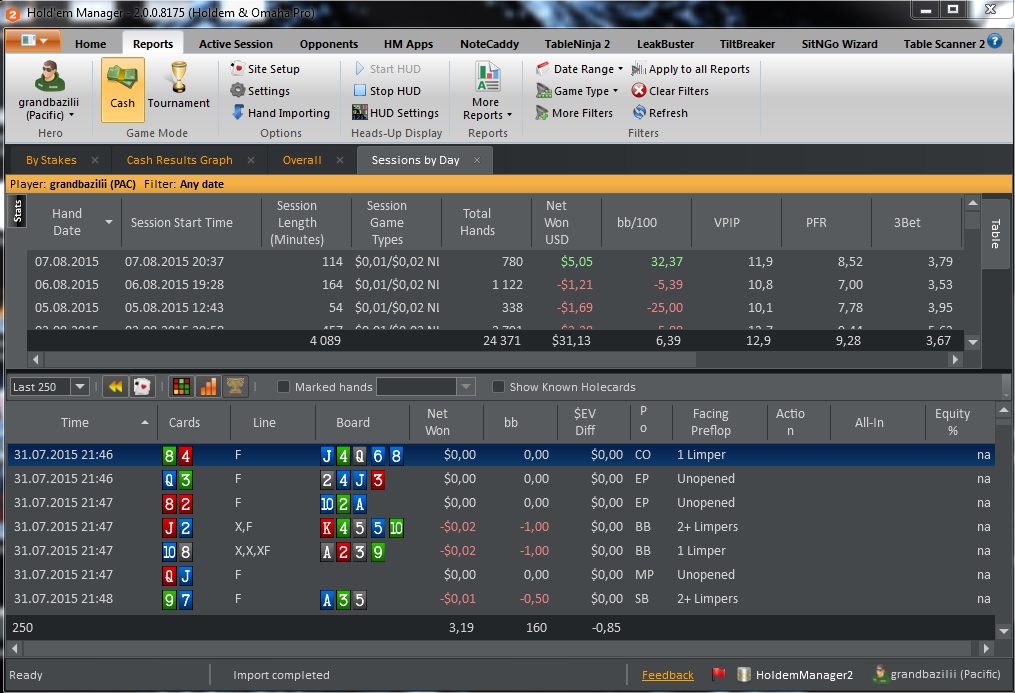The width and height of the screenshot is (1015, 693).
Task: Open Site Setup options
Action: coord(265,69)
